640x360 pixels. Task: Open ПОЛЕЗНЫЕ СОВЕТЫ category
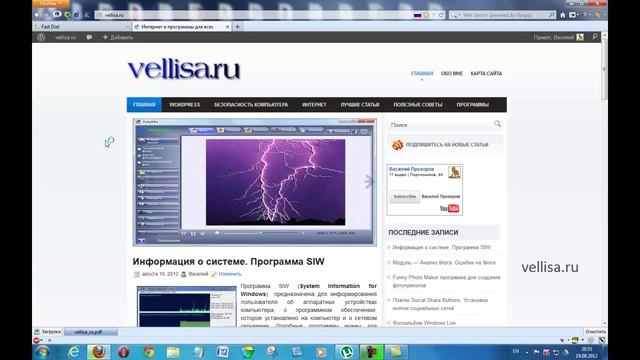point(418,104)
